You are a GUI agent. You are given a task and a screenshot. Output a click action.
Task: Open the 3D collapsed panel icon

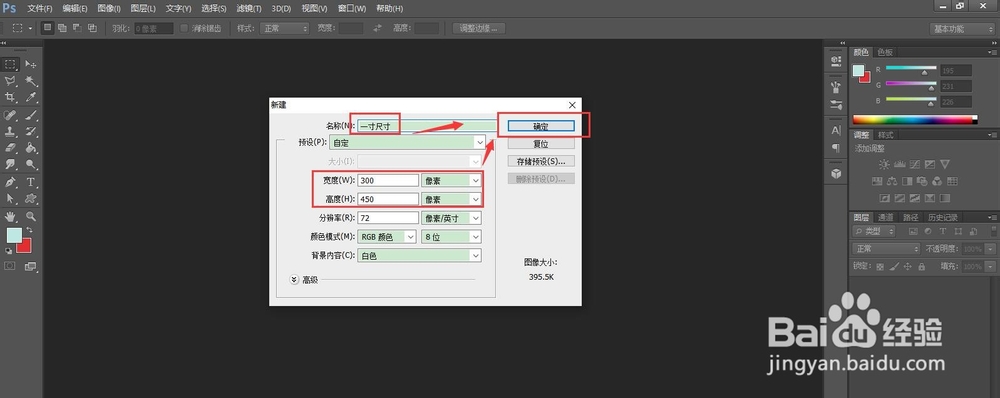836,173
